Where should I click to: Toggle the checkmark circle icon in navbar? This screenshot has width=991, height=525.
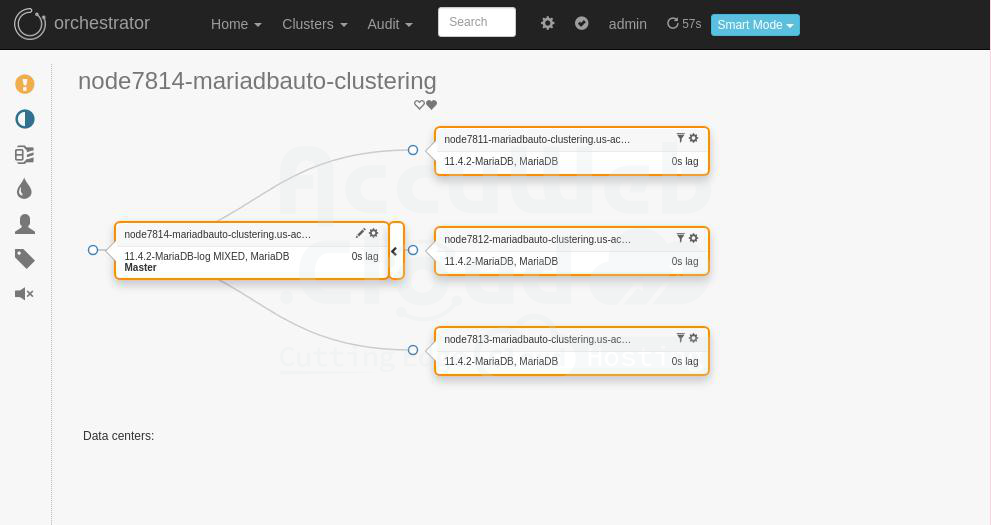pos(581,23)
